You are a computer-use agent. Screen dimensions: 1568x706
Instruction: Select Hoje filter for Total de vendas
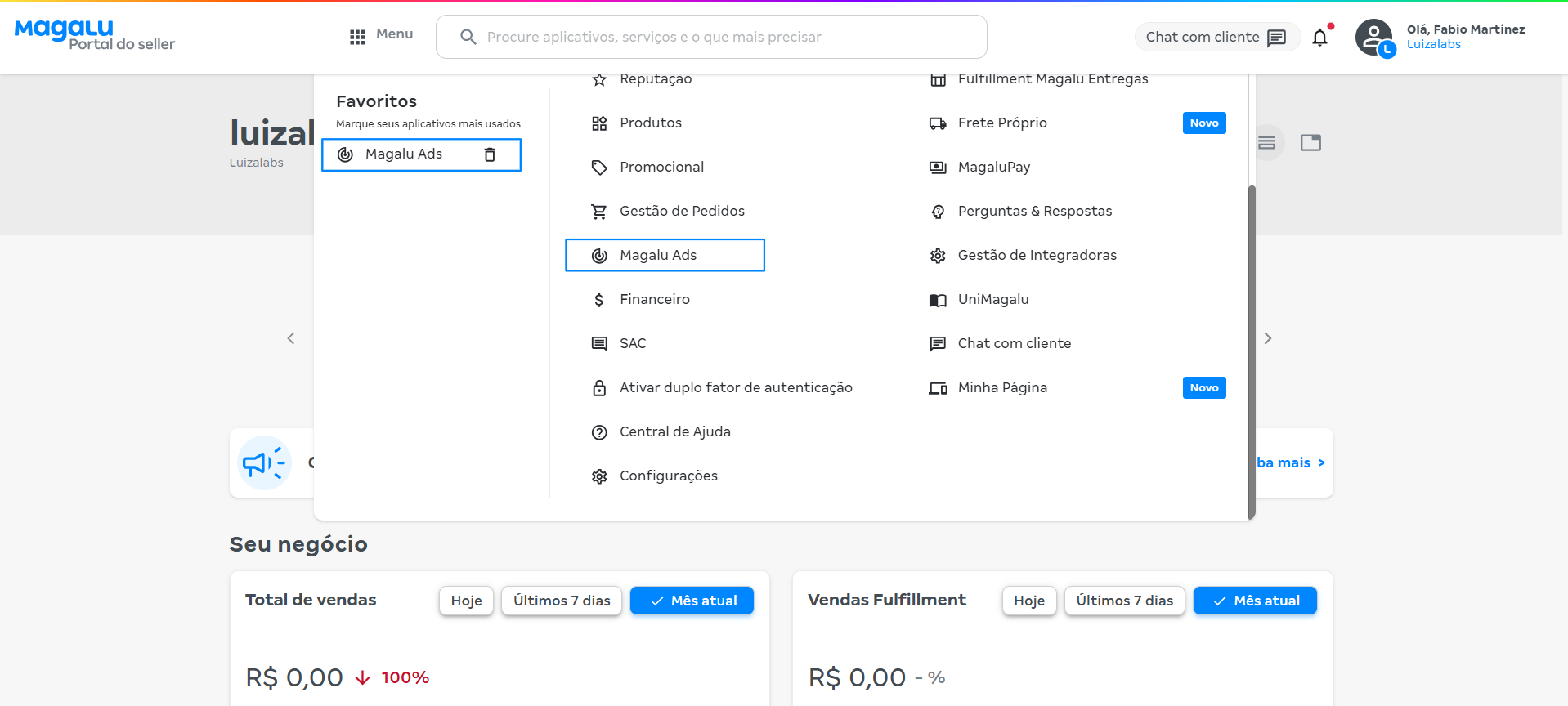coord(465,600)
